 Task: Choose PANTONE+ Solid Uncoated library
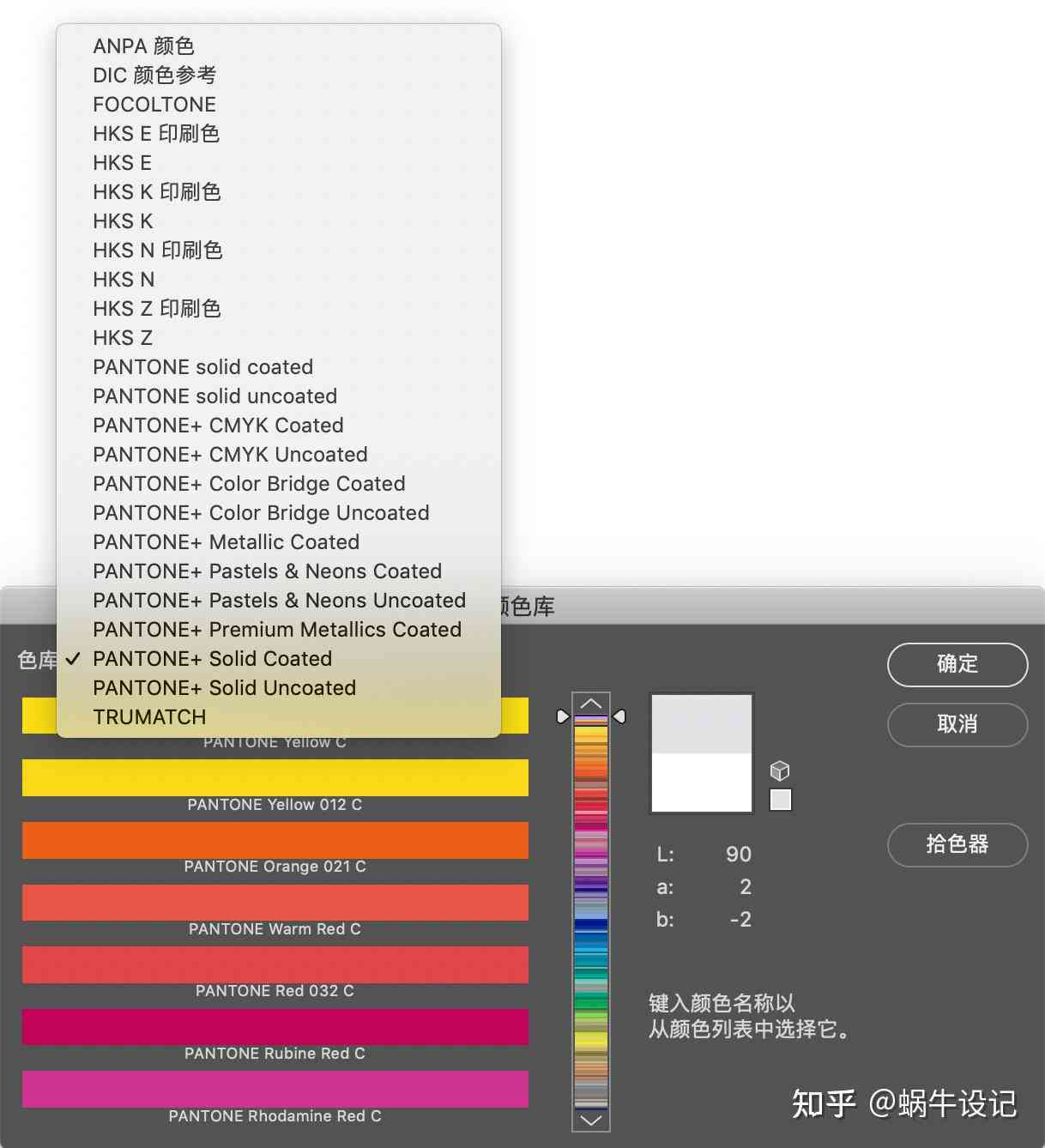click(x=279, y=687)
